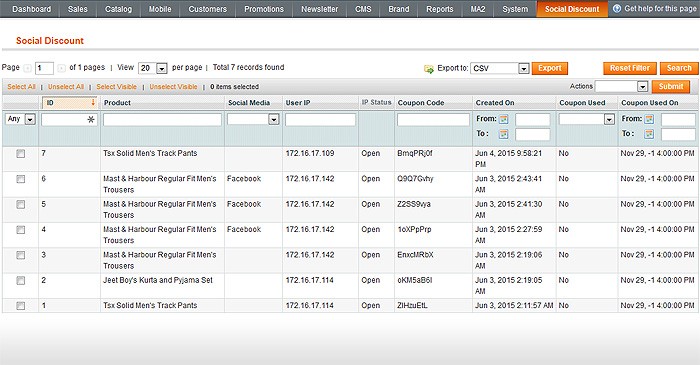Click the Select All link
This screenshot has width=700, height=365.
click(21, 87)
